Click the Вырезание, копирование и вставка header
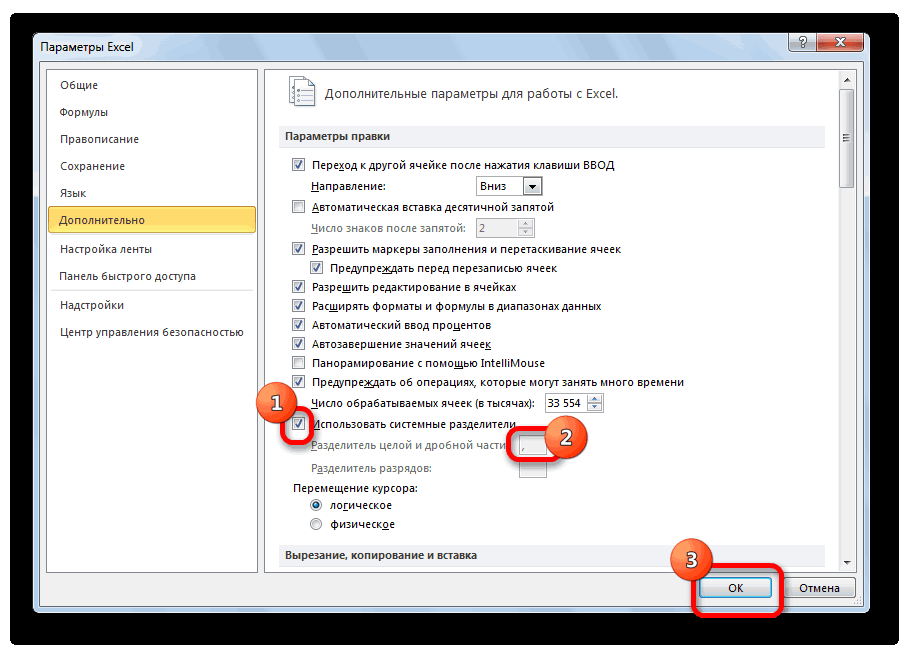The image size is (903, 646). (x=552, y=556)
